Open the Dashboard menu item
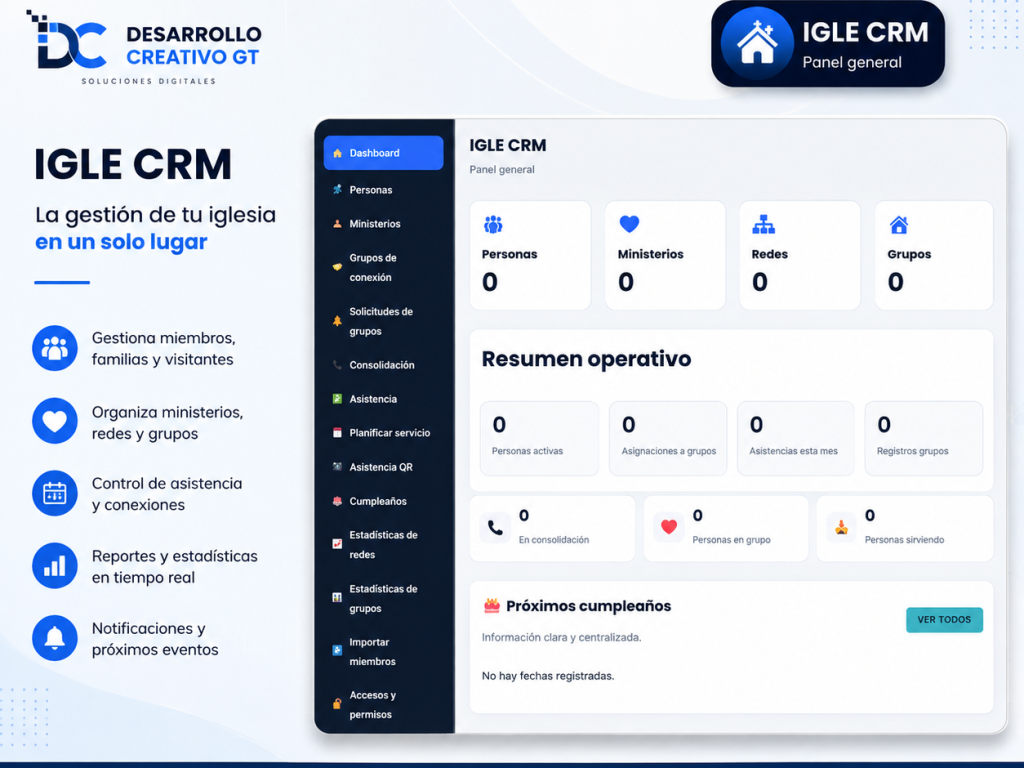 383,153
